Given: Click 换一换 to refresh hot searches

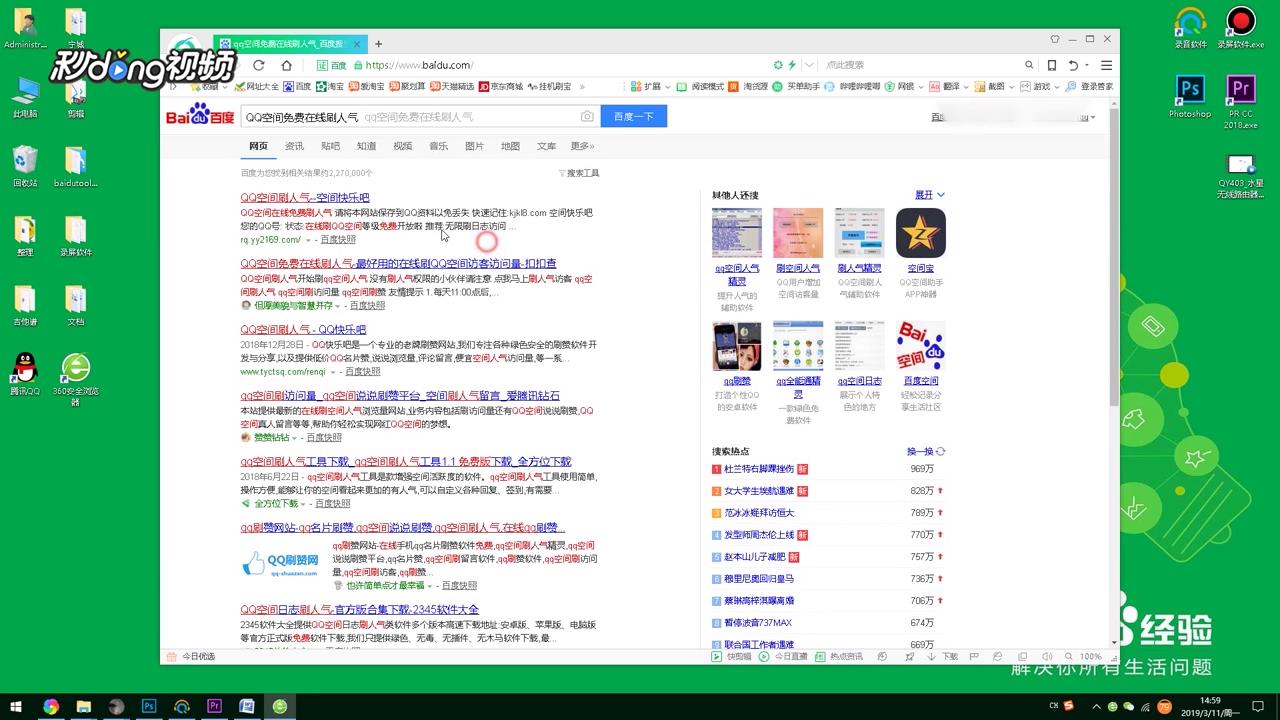Looking at the screenshot, I should [926, 452].
